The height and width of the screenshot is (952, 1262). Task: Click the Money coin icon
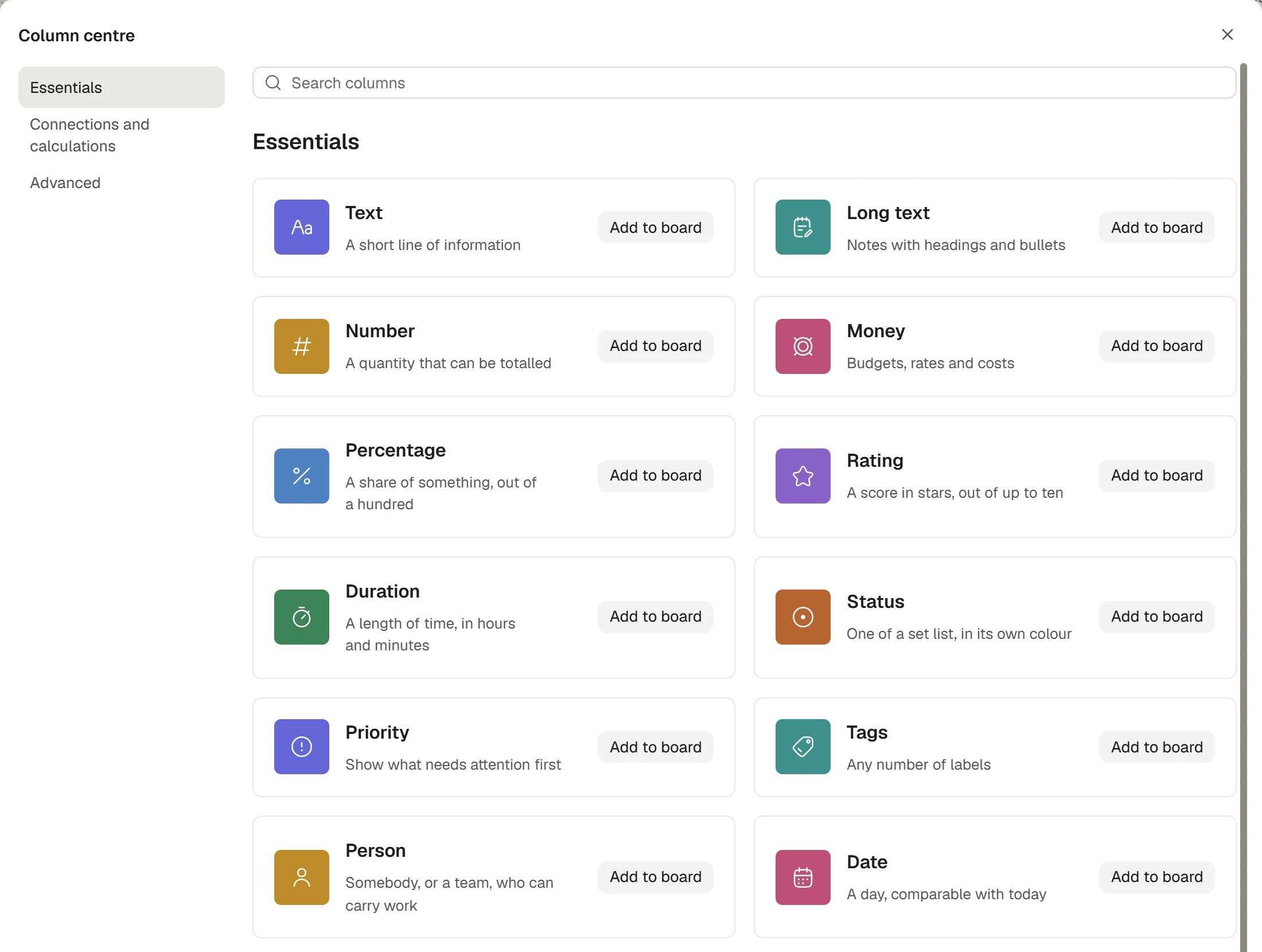point(803,346)
